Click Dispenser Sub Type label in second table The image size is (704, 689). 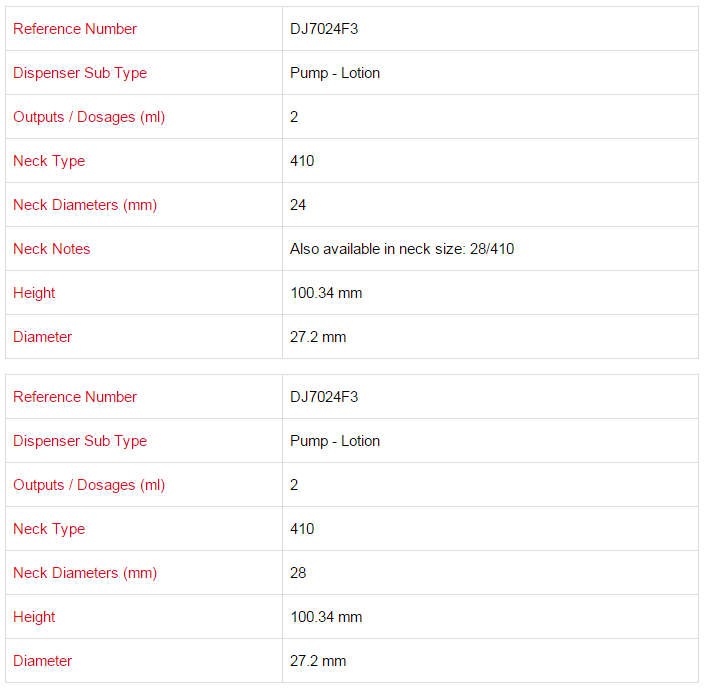[80, 441]
